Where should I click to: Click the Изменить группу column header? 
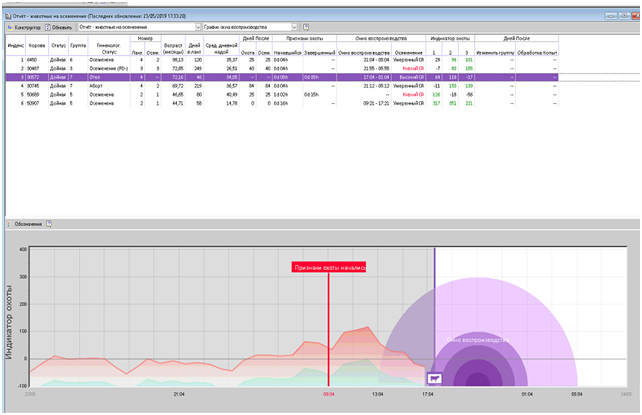pyautogui.click(x=495, y=53)
